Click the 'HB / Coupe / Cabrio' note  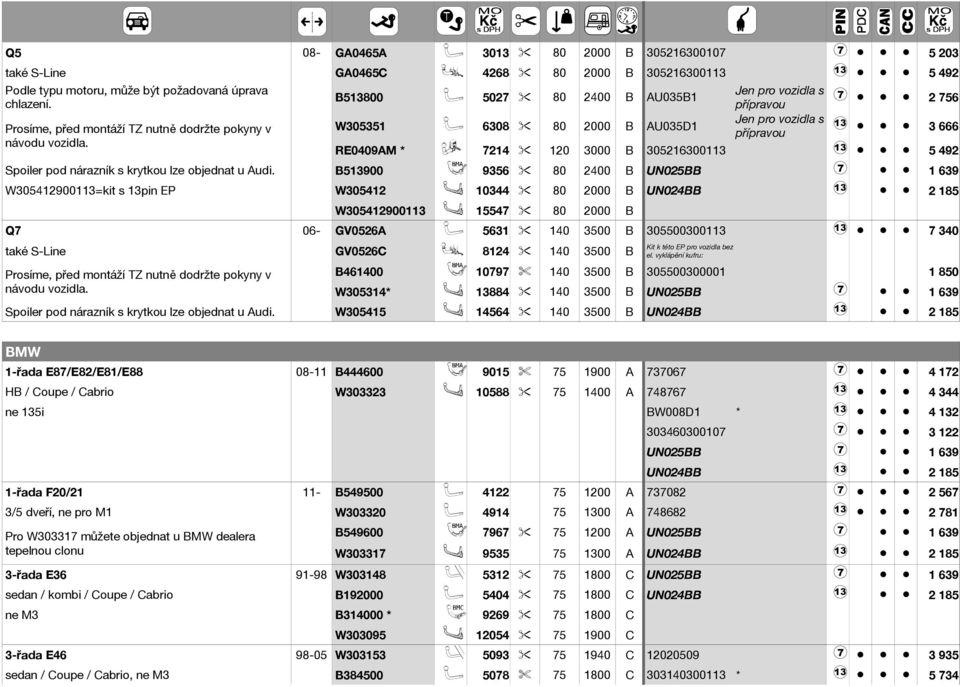coord(59,392)
